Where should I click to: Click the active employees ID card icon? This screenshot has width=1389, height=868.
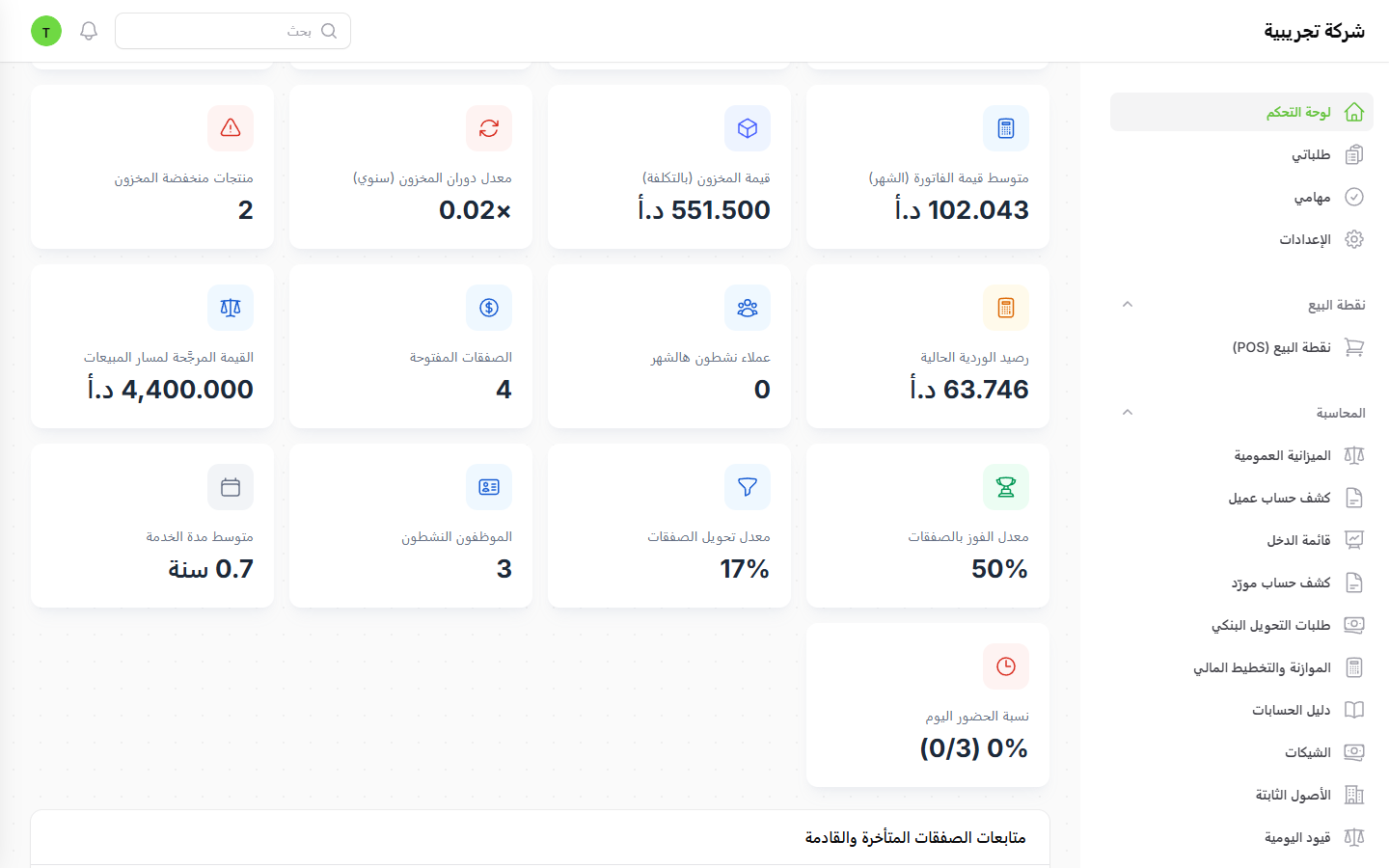click(x=489, y=487)
